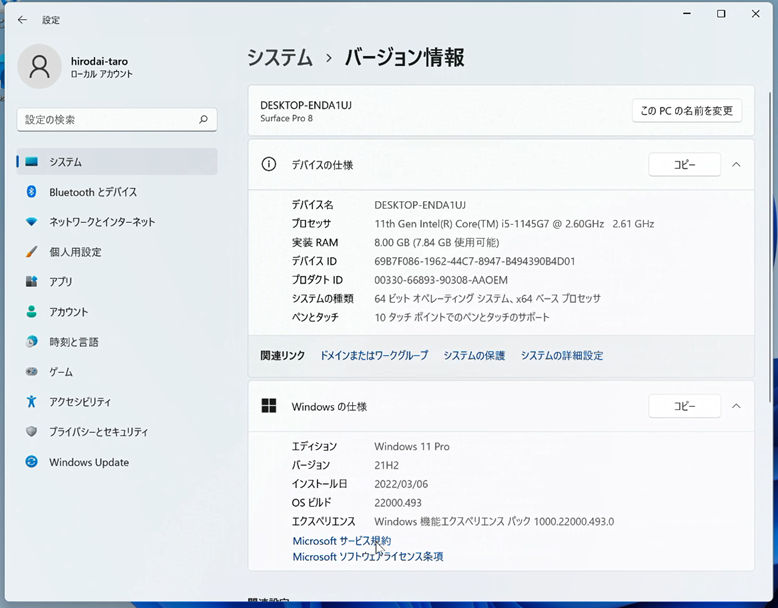Copy device specifications with the コピー button

pos(684,164)
